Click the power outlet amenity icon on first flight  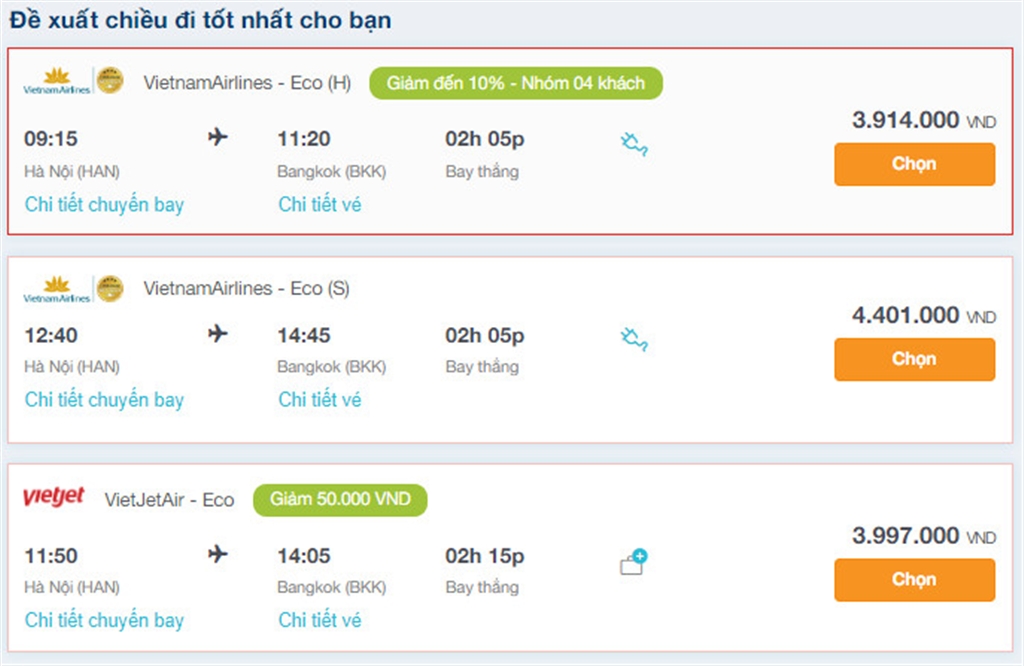click(634, 145)
